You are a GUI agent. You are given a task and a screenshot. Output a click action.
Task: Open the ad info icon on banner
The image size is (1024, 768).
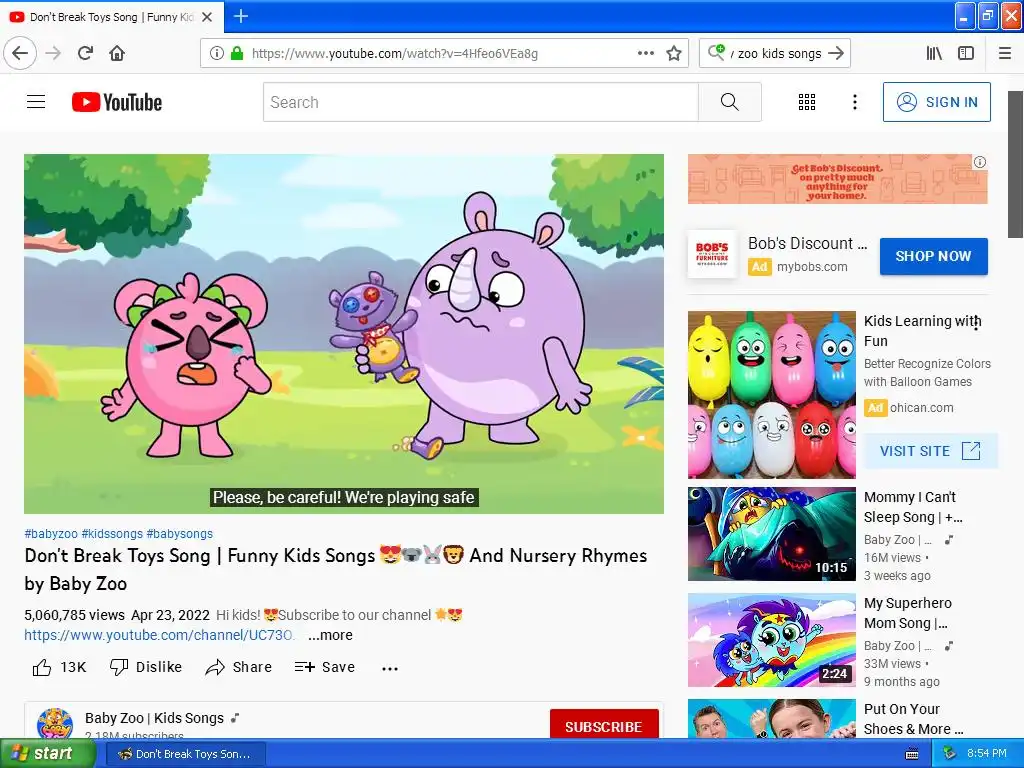click(x=980, y=162)
